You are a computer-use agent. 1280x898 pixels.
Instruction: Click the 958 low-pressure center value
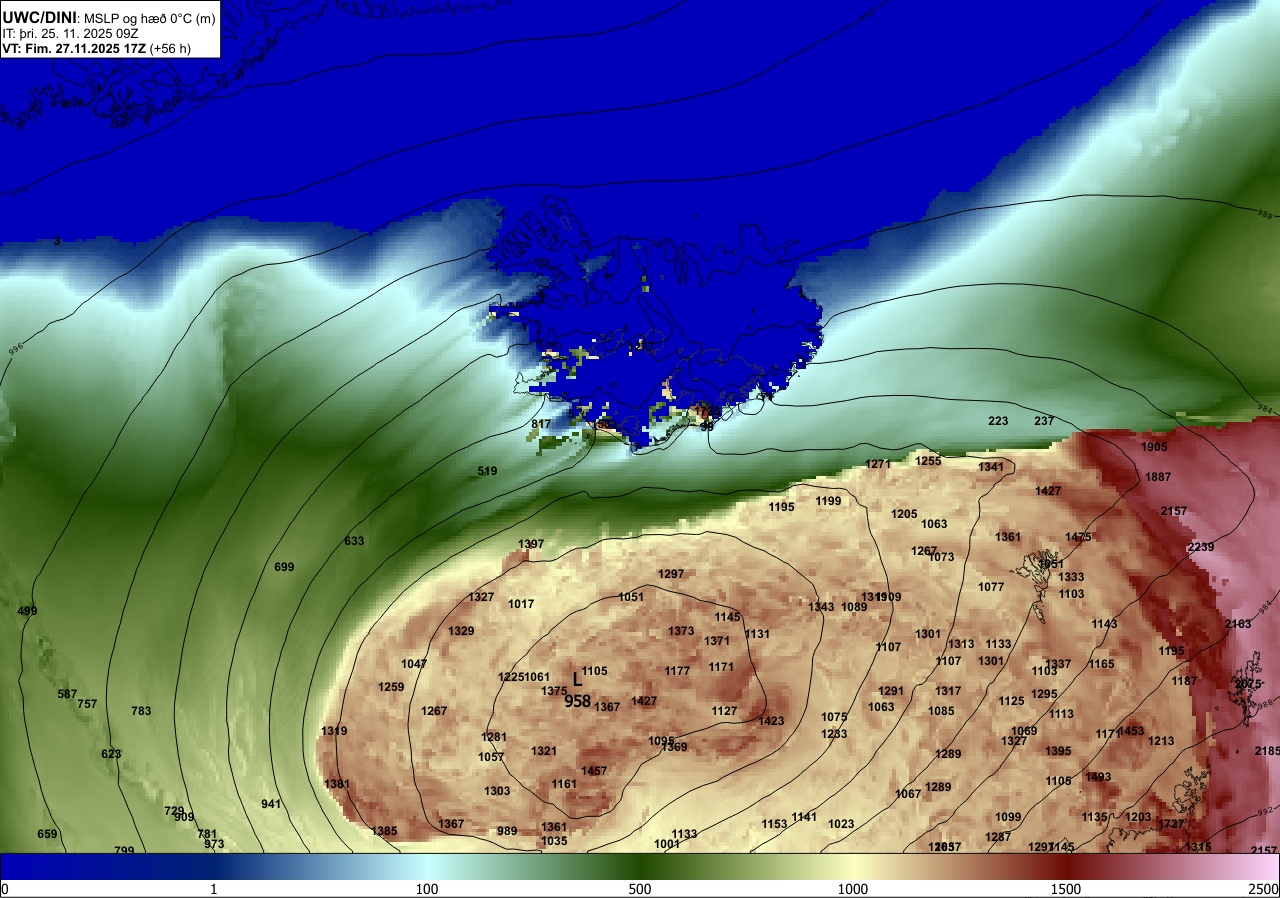point(577,701)
